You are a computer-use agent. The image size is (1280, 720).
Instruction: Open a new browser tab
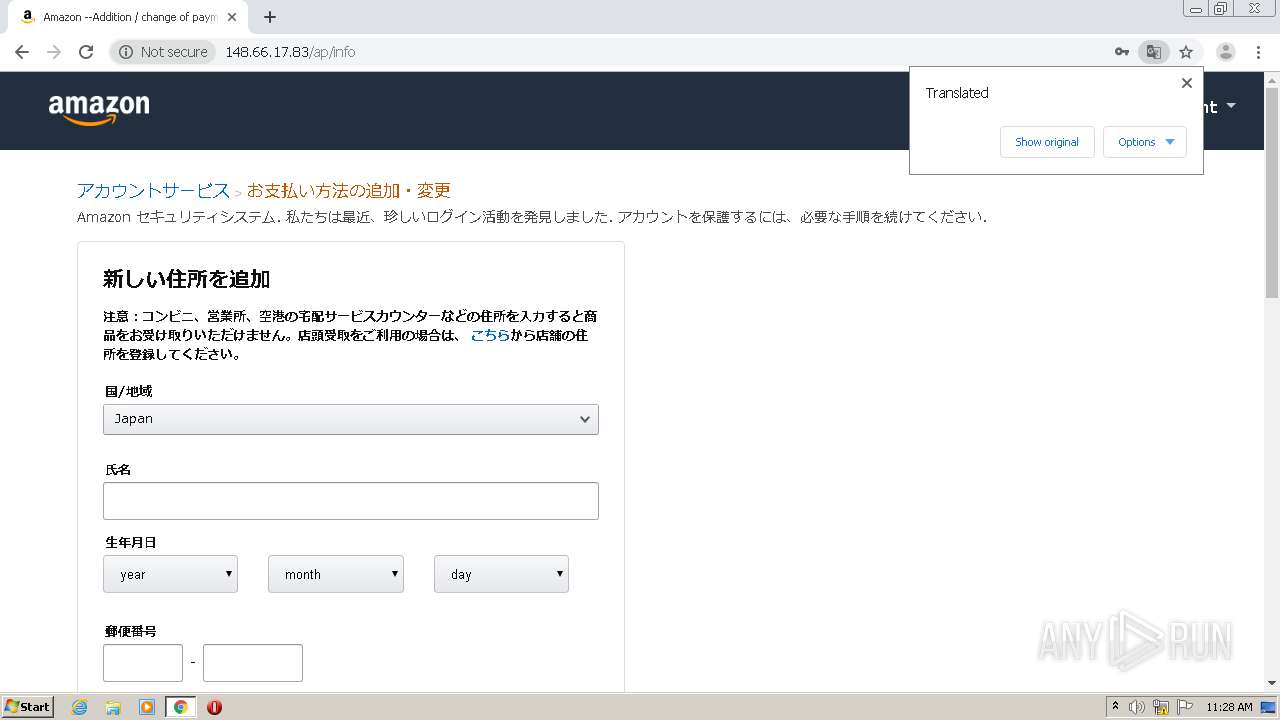tap(269, 17)
